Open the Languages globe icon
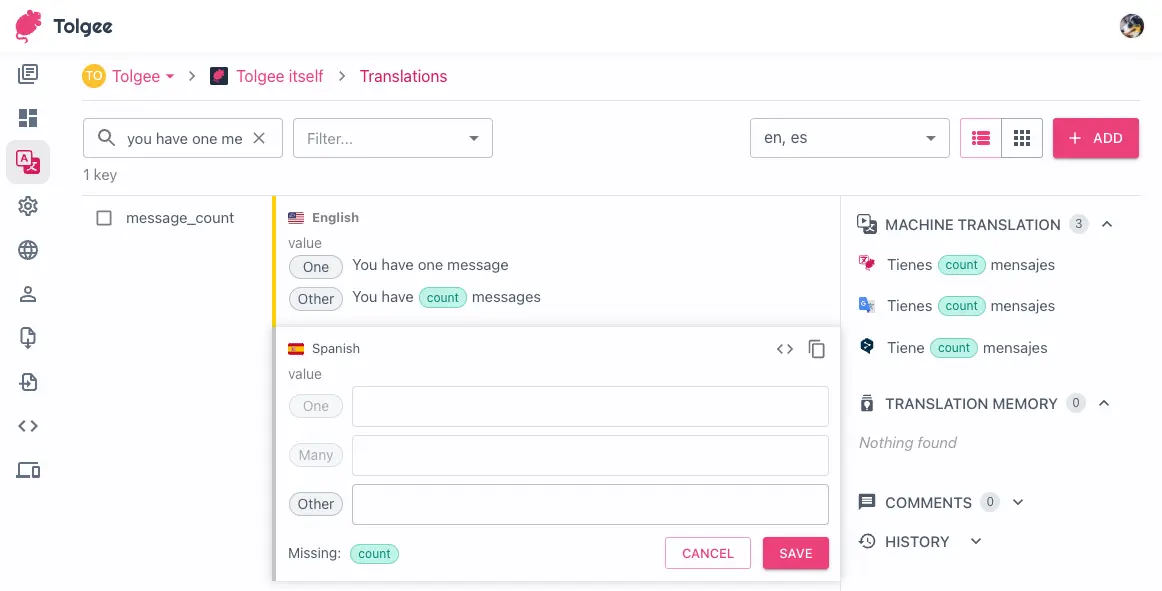Viewport: 1162px width, 591px height. pos(28,250)
